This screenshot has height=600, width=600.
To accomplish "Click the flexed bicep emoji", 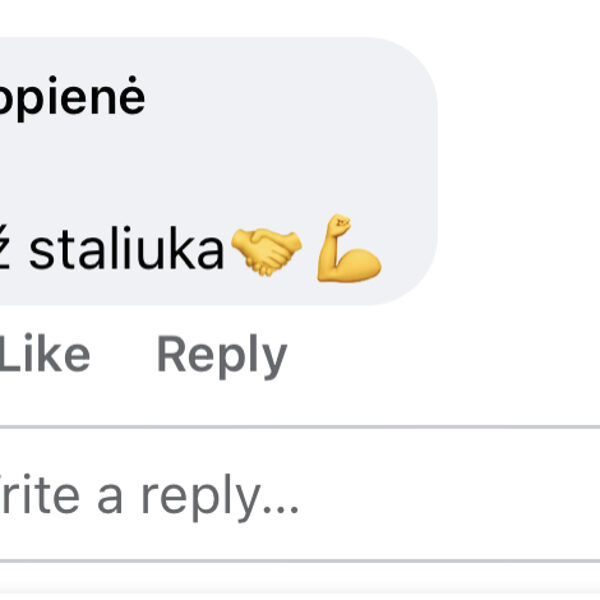I will [348, 248].
